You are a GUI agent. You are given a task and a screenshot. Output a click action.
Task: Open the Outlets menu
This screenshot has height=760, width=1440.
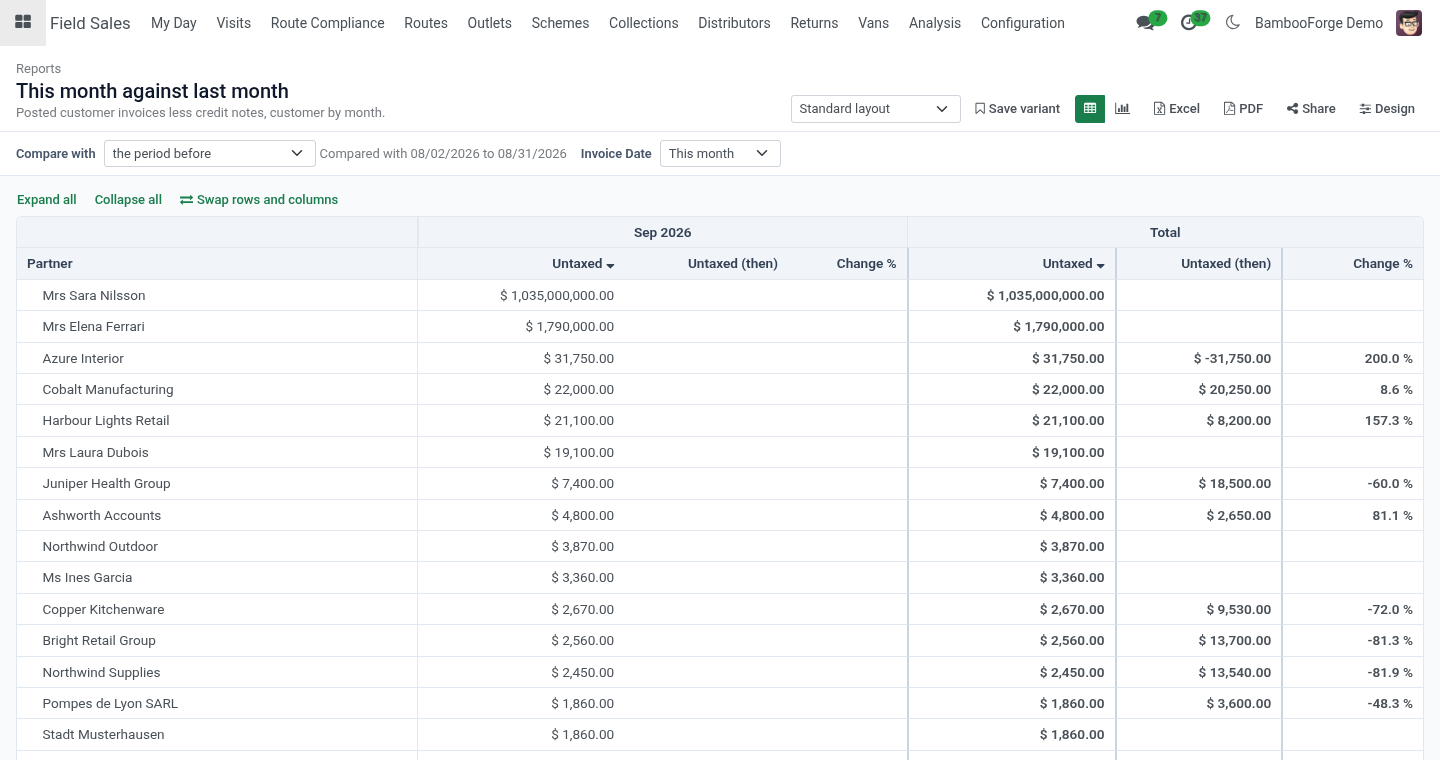pos(490,23)
